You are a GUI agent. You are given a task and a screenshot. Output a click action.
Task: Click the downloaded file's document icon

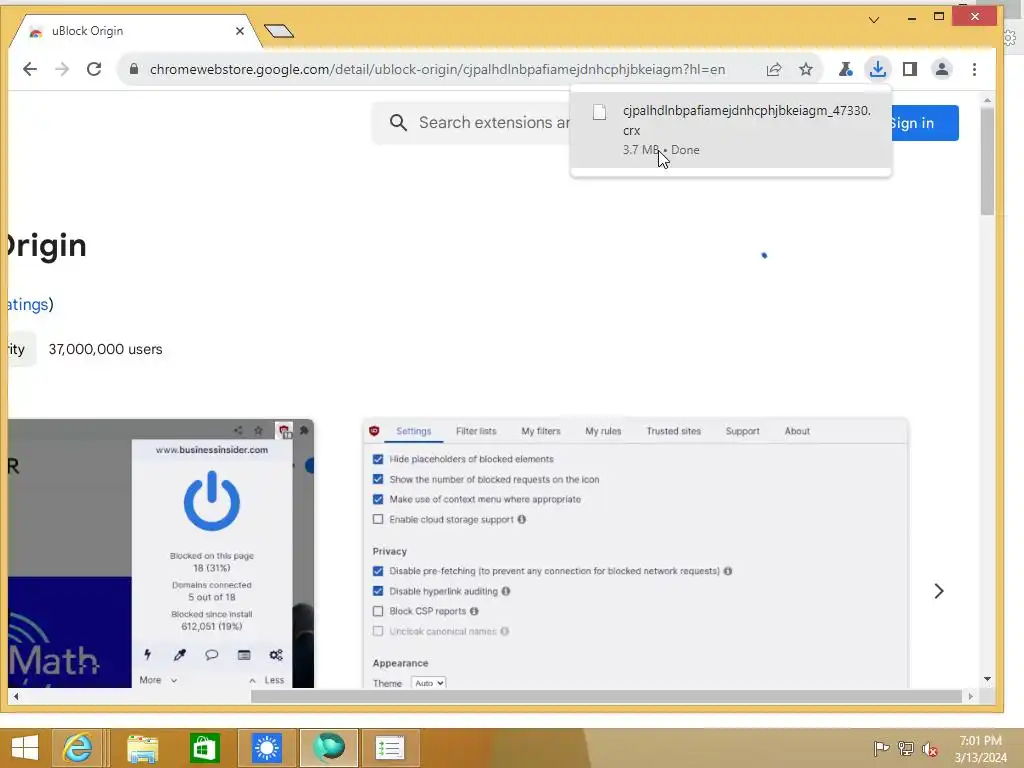pyautogui.click(x=599, y=112)
